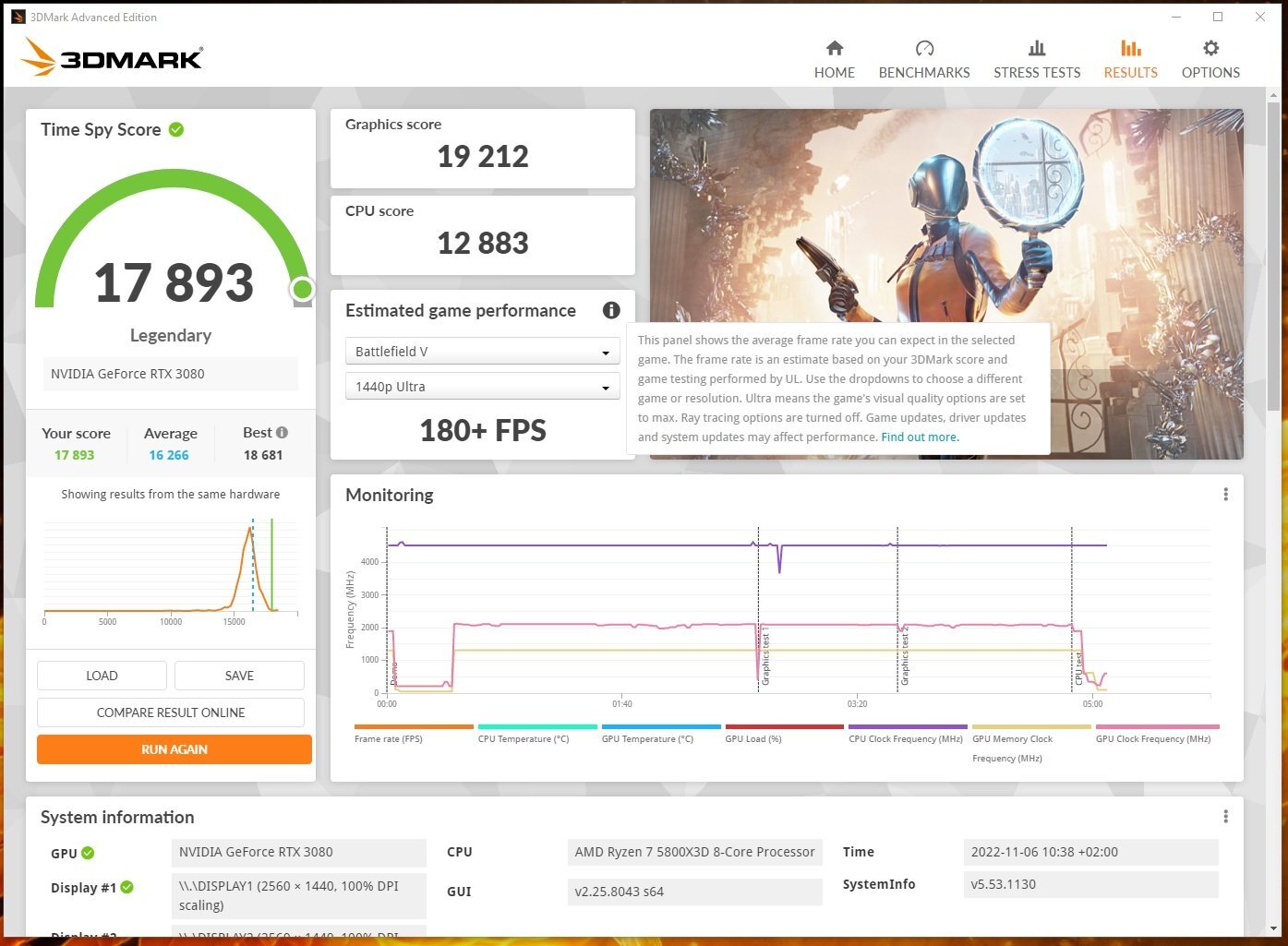Click the Legendary rating label

171,335
